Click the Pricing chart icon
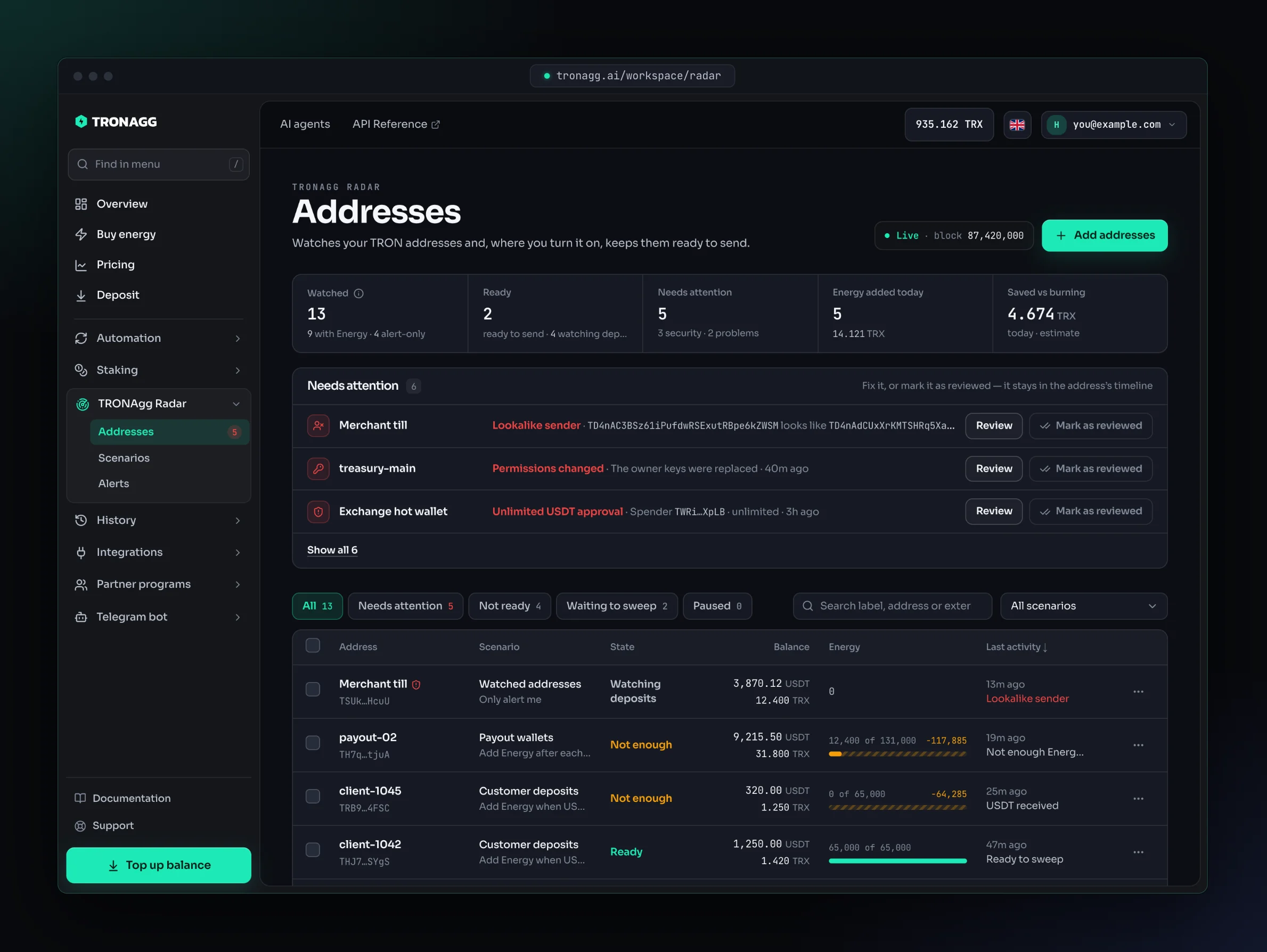Screen dimensions: 1267x952 [81, 265]
